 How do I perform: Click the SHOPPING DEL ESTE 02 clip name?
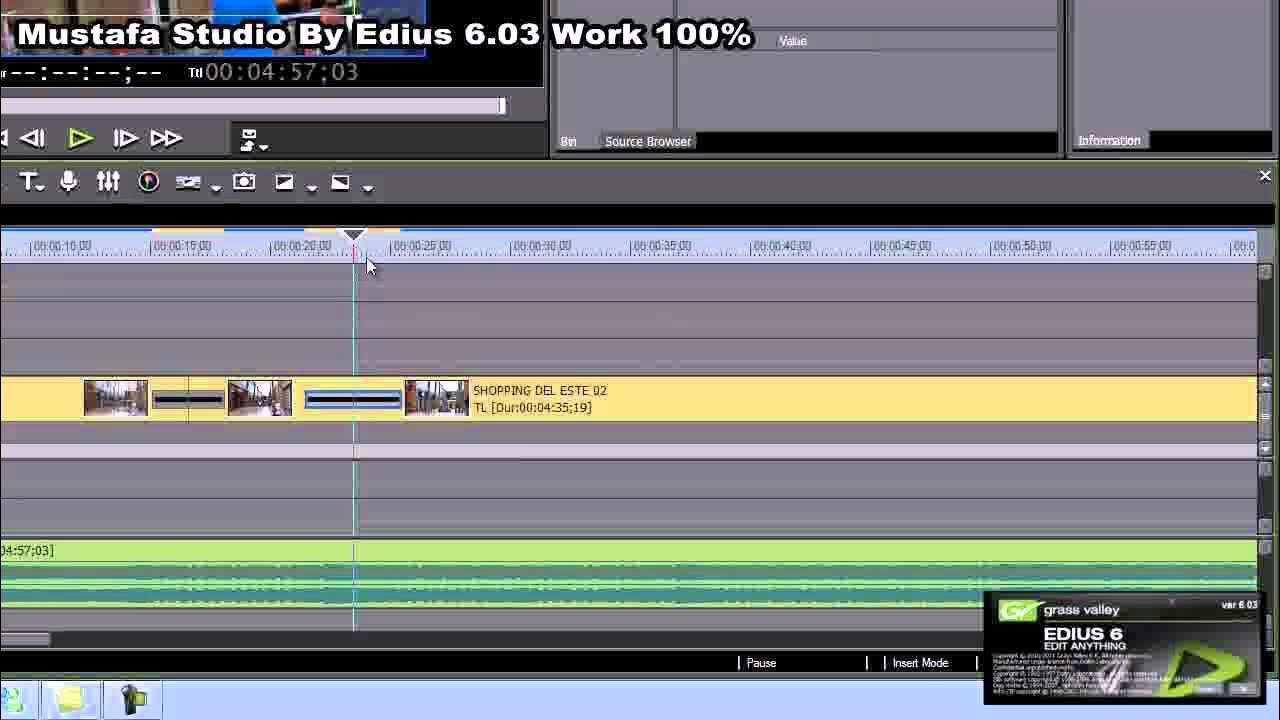[540, 391]
